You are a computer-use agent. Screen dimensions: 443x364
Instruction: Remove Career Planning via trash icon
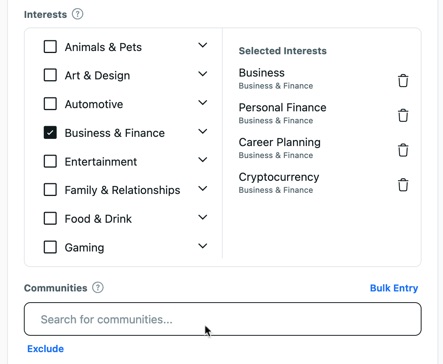tap(403, 150)
